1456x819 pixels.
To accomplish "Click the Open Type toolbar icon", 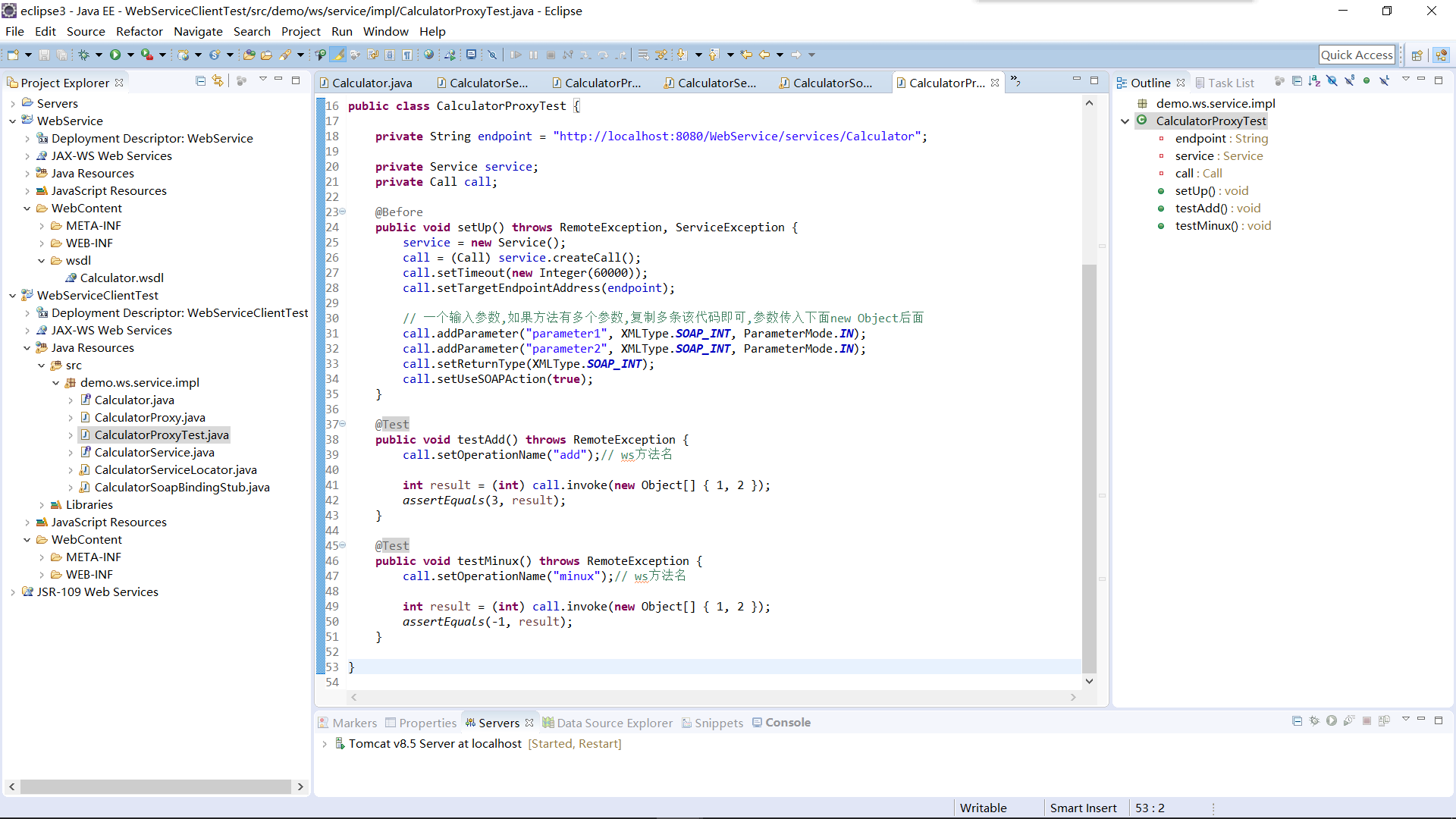I will click(x=248, y=55).
